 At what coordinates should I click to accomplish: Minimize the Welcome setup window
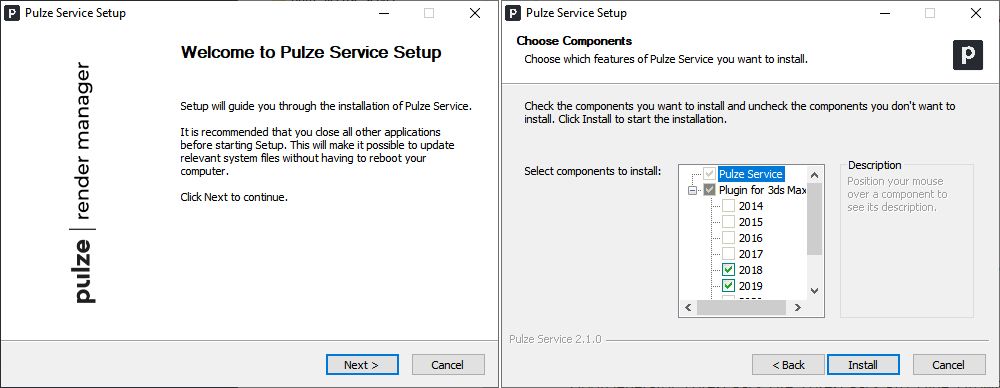click(x=384, y=13)
